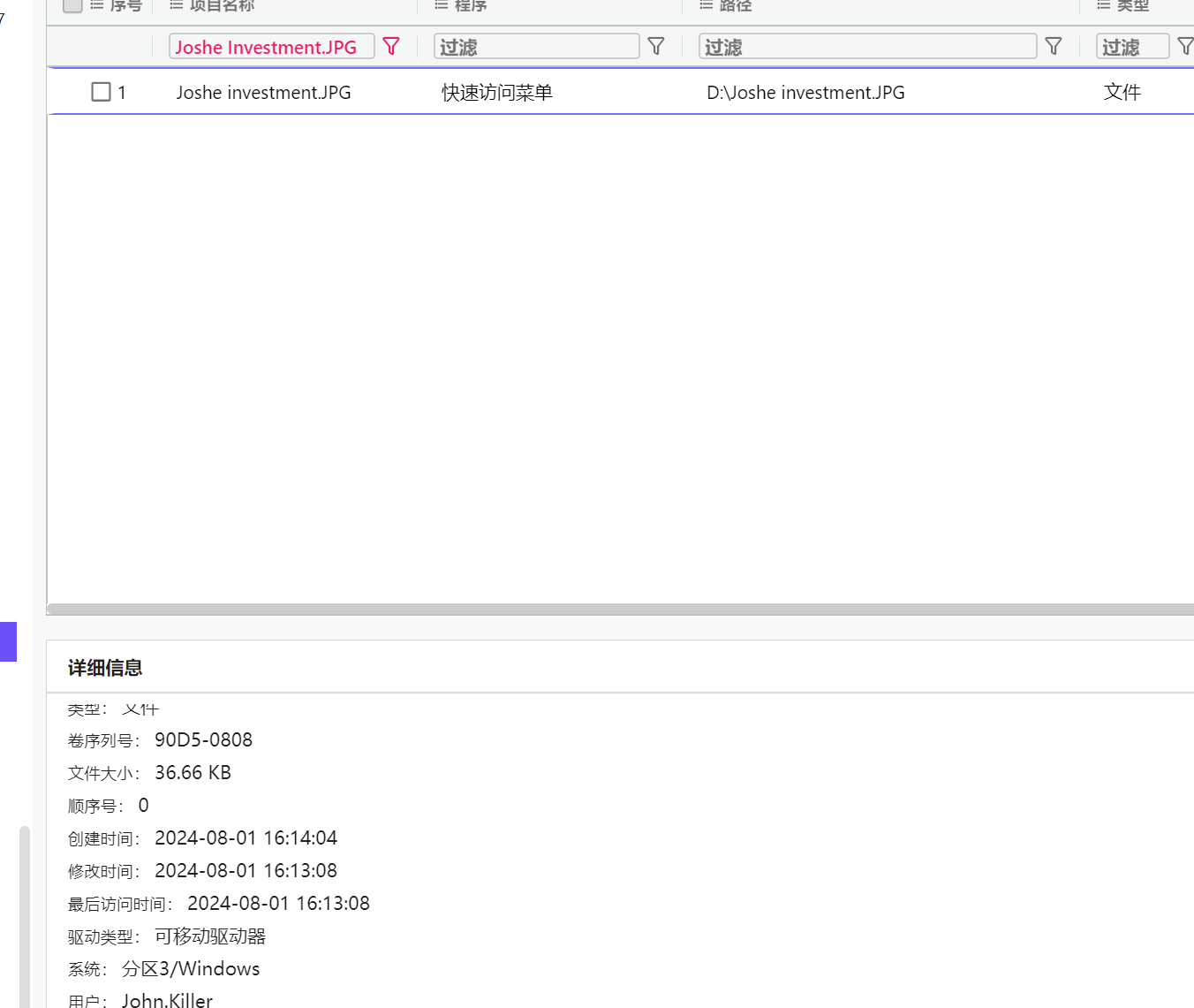
Task: Click the filter funnel icon beside the 程序 filter field
Action: pos(656,46)
